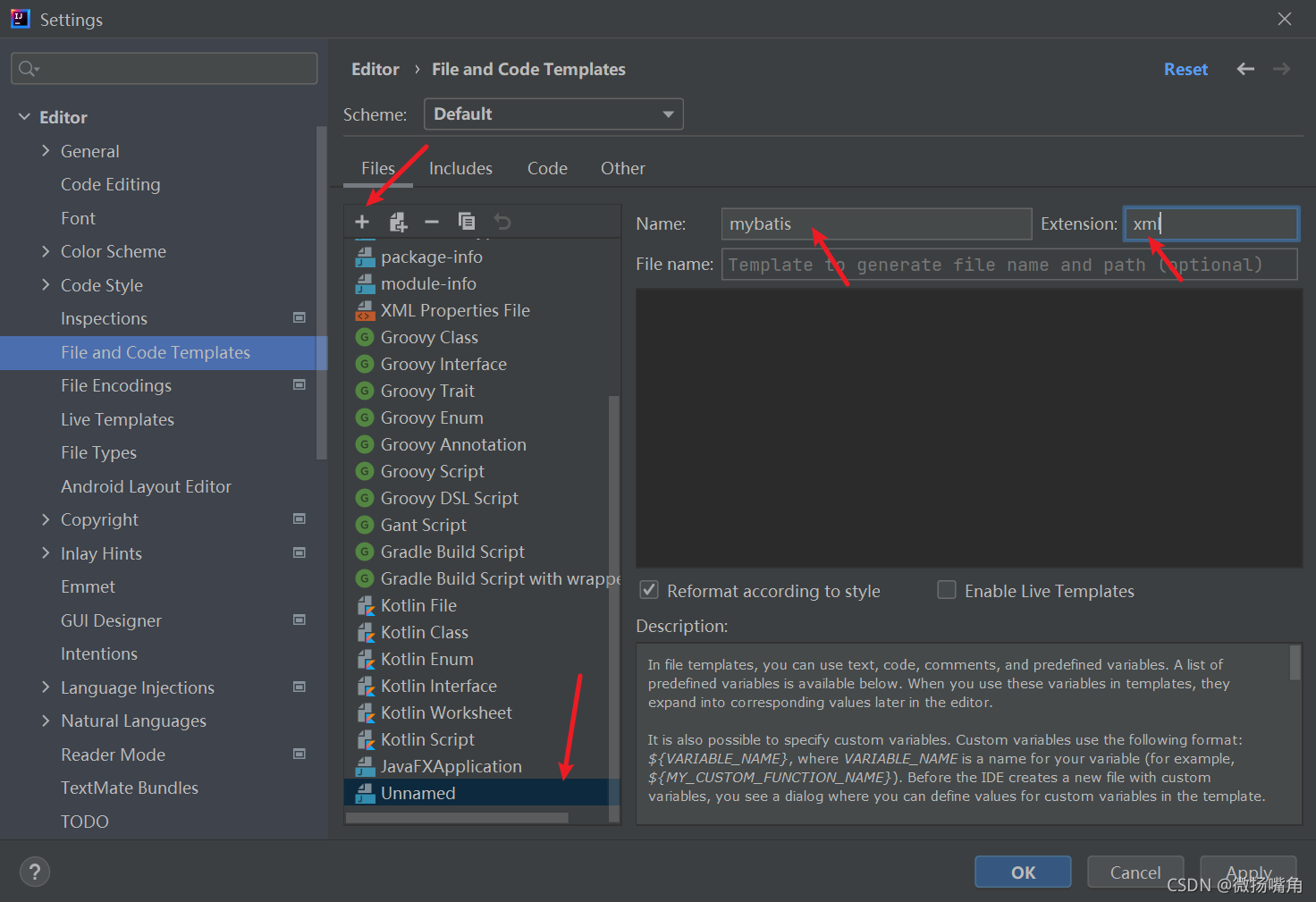The image size is (1316, 902).
Task: Revert template to original icon
Action: click(502, 222)
